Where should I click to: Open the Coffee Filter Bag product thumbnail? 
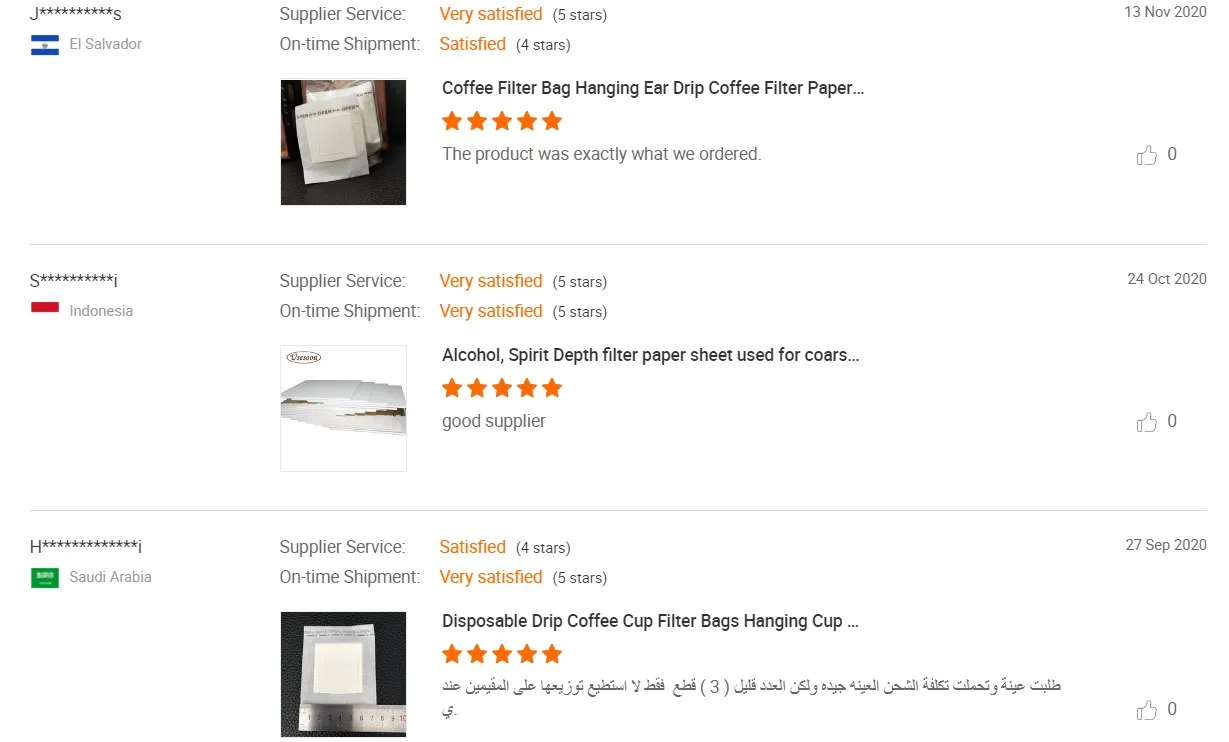pos(343,142)
